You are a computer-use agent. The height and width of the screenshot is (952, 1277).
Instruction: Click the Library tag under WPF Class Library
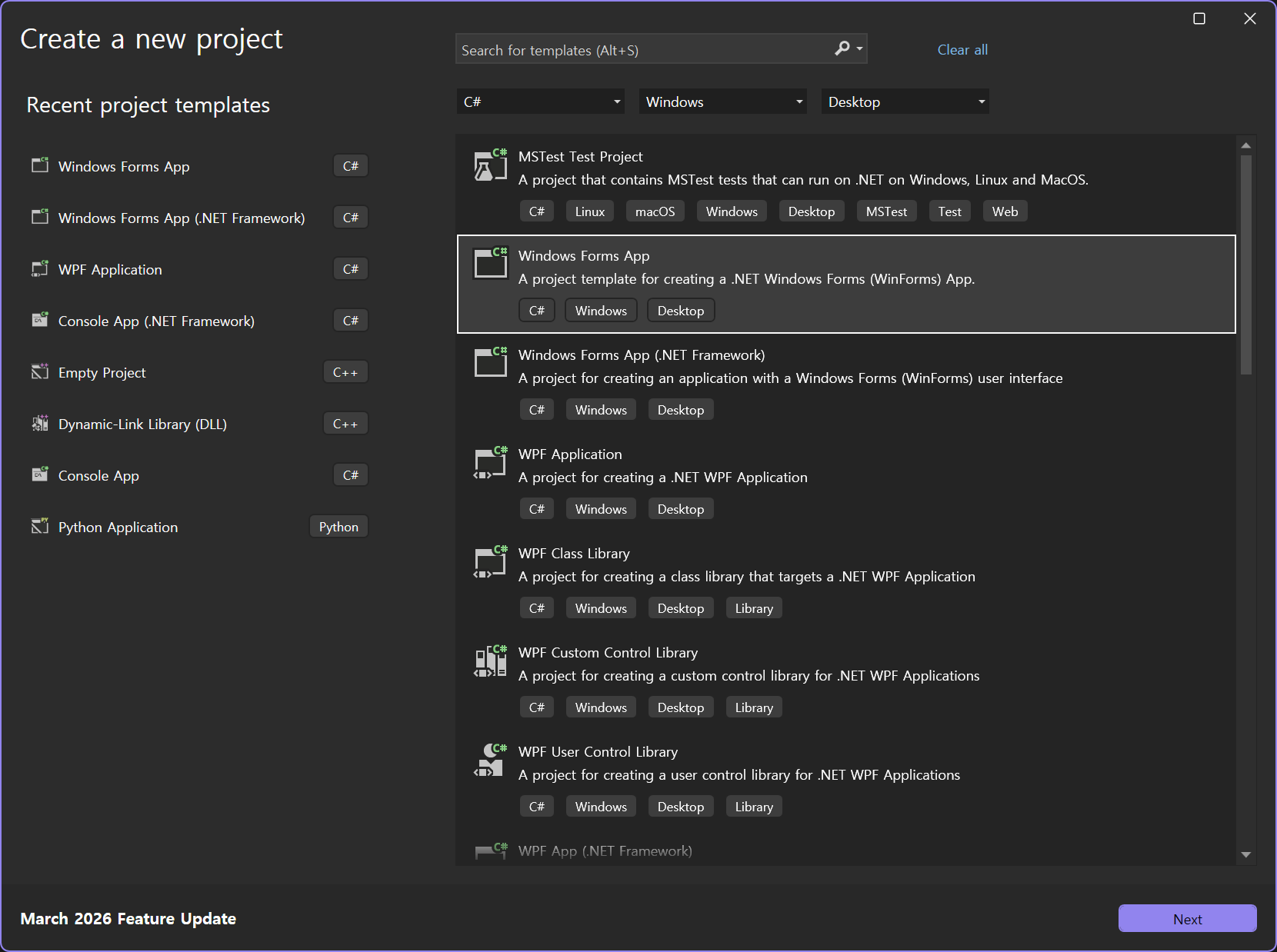[x=754, y=608]
